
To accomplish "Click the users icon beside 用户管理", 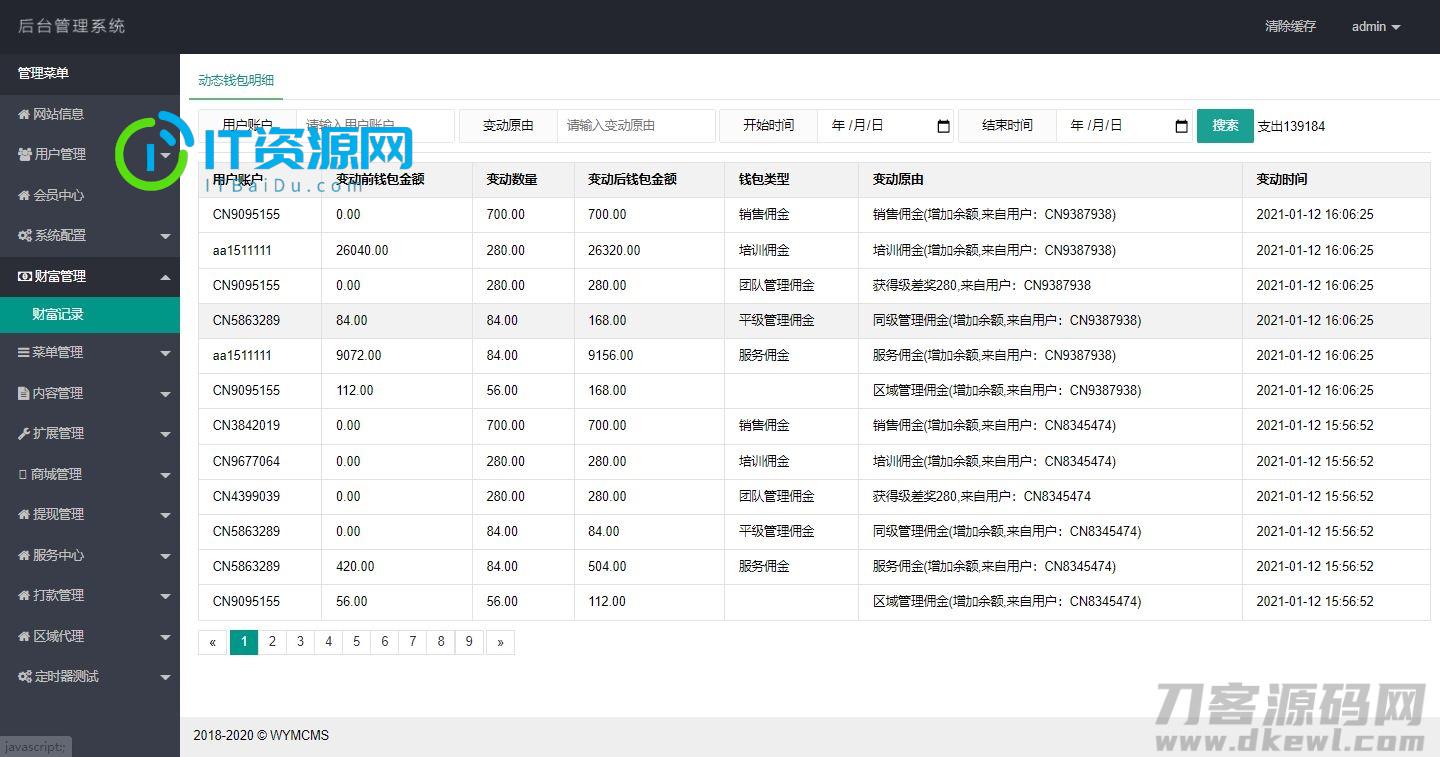I will tap(25, 154).
